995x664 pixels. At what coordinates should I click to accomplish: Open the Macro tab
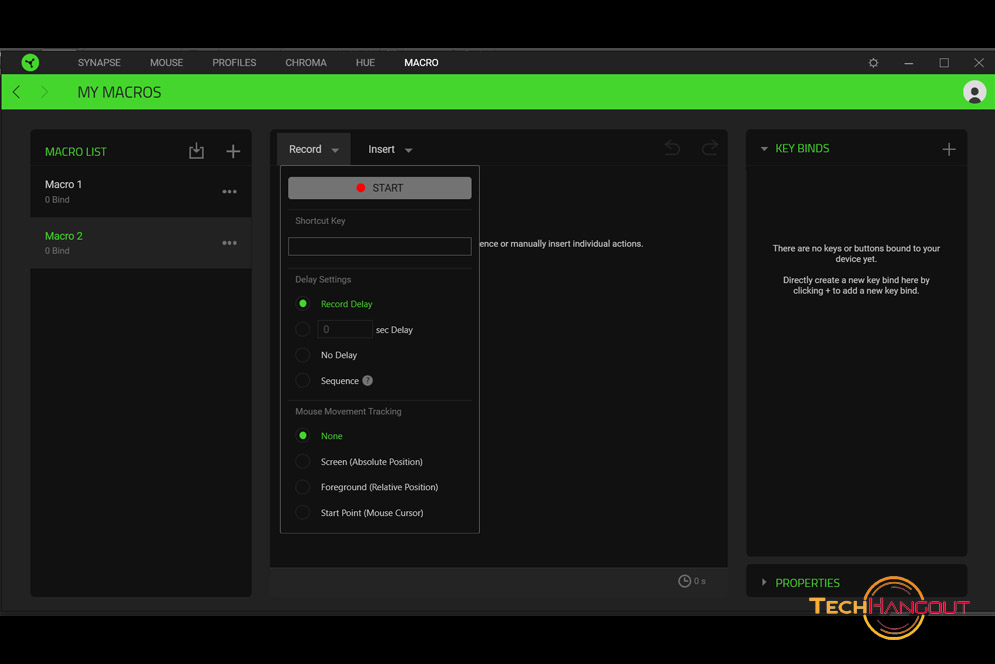tap(421, 63)
